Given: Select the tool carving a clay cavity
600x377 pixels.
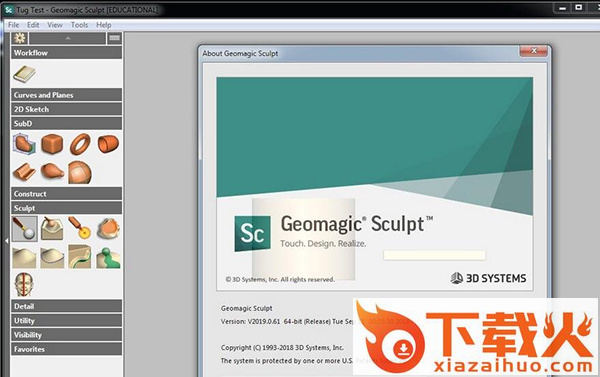Looking at the screenshot, I should [52, 228].
